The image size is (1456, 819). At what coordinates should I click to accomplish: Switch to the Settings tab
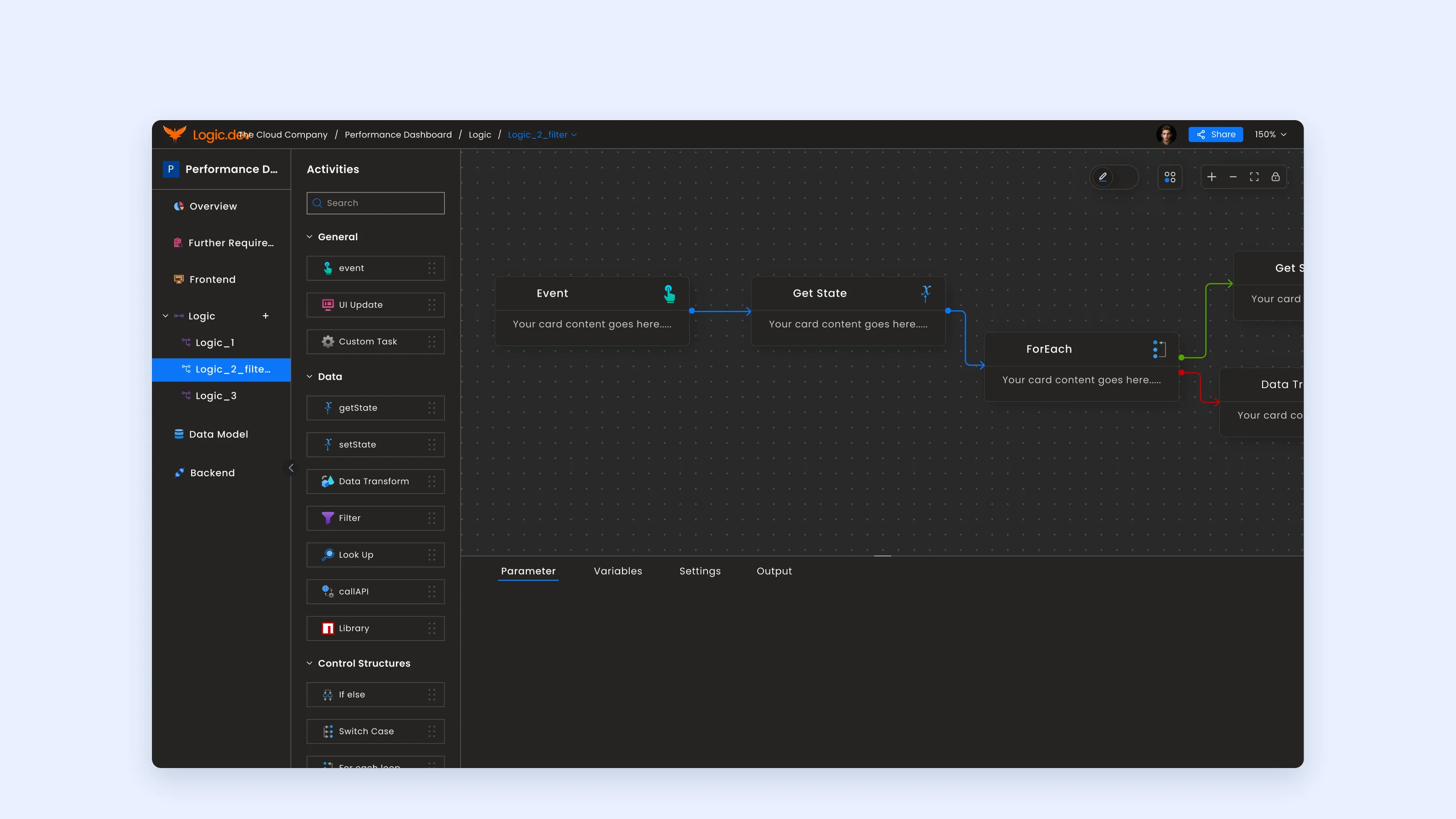tap(700, 571)
